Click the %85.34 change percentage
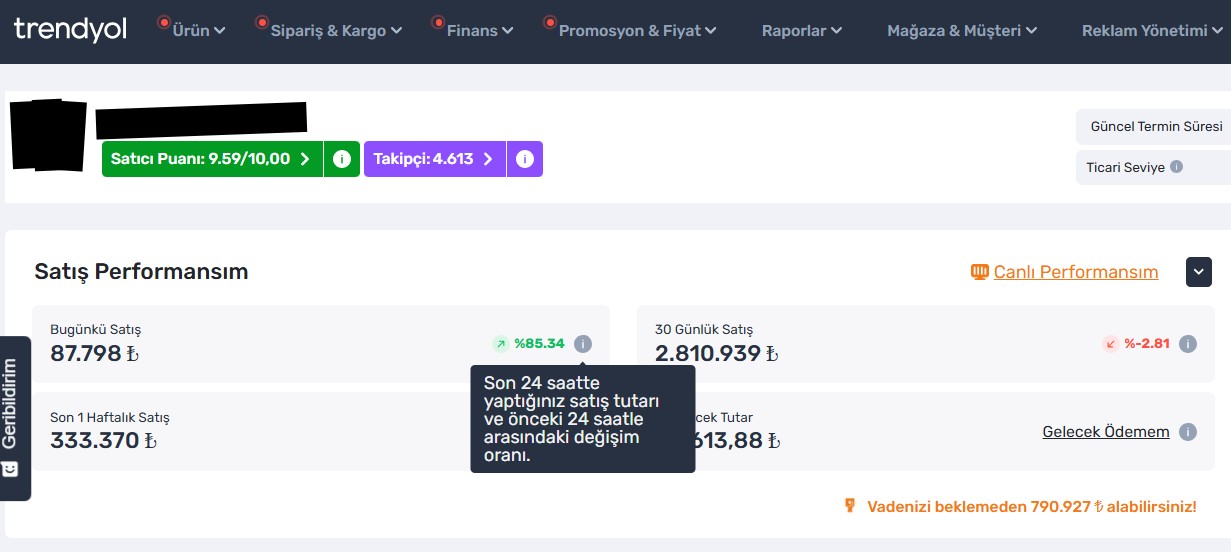1231x552 pixels. (x=539, y=344)
